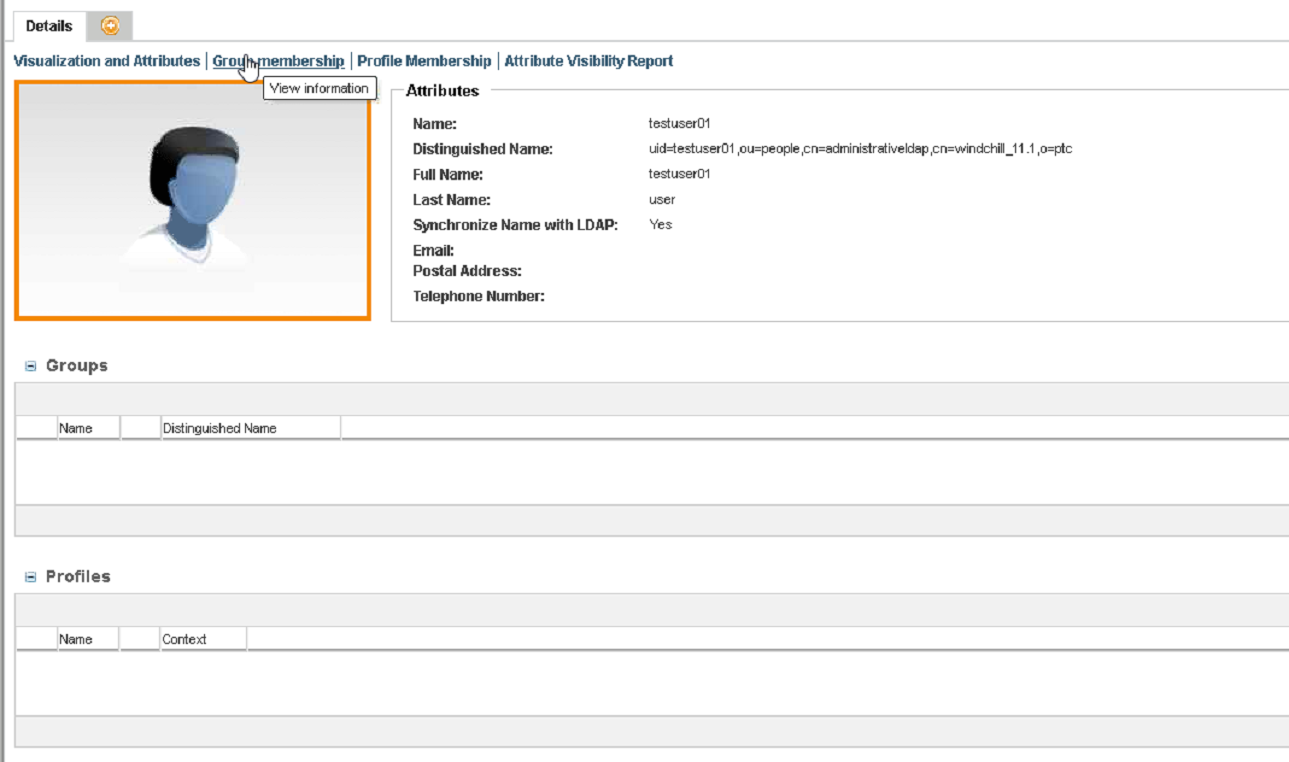Image resolution: width=1289 pixels, height=762 pixels.
Task: Click the Postal Address label
Action: click(467, 271)
